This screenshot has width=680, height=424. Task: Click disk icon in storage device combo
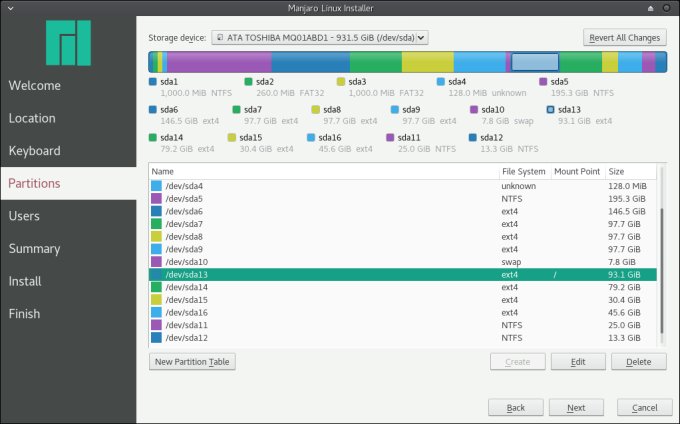point(220,37)
